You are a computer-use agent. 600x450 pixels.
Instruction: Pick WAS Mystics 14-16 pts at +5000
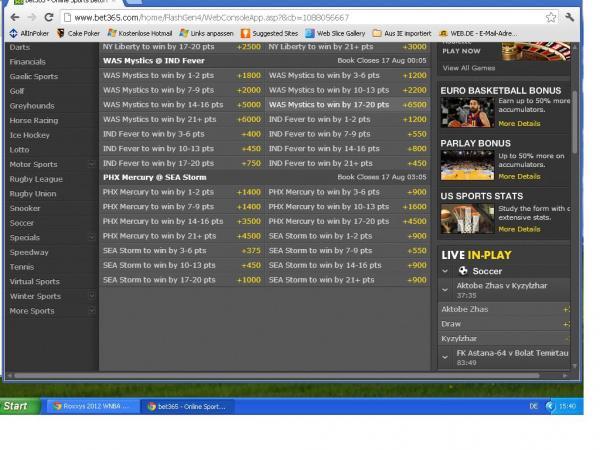click(163, 104)
